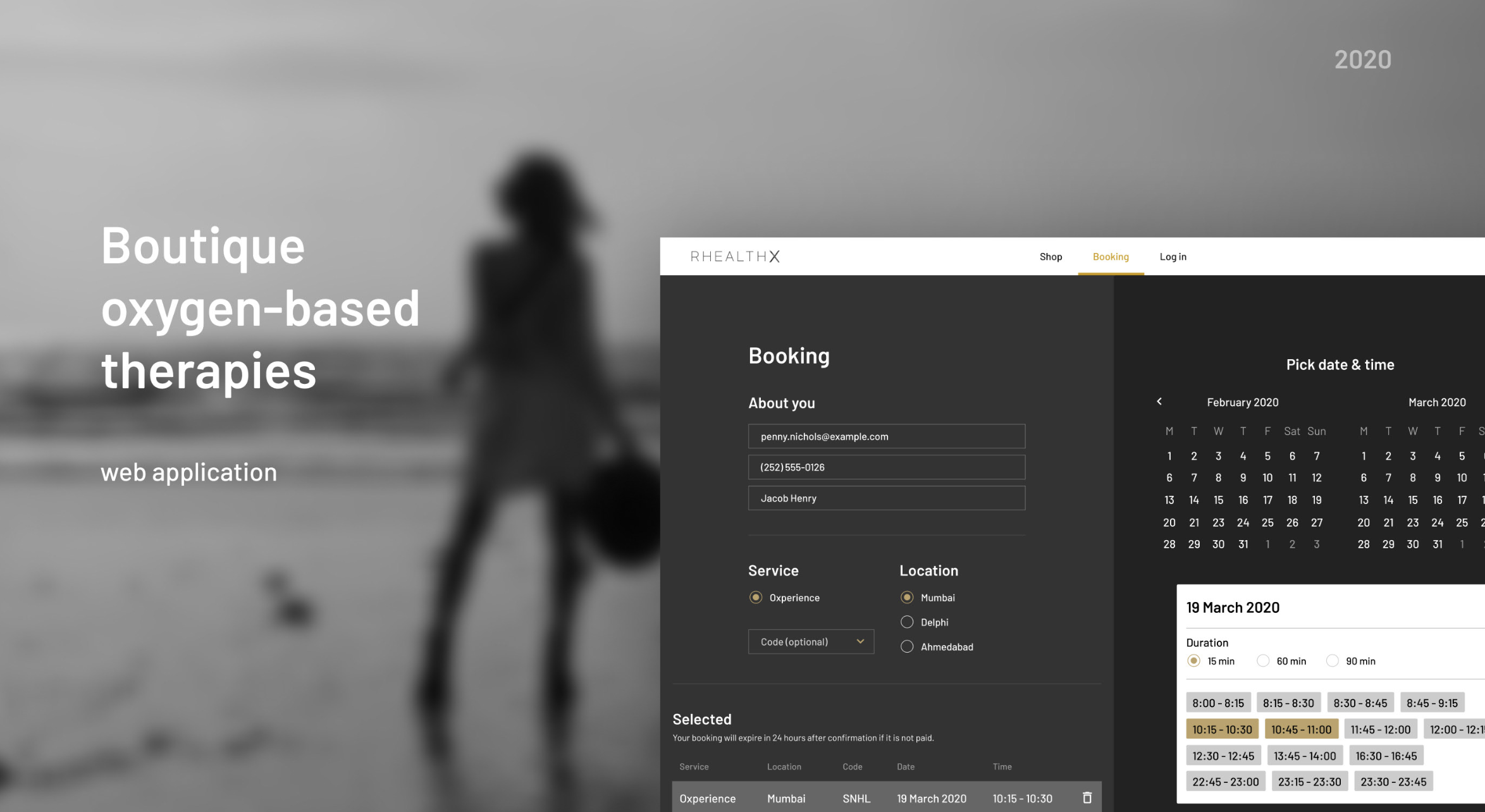Deselect the 10:45 - 11:00 slot
1485x812 pixels.
click(1301, 730)
